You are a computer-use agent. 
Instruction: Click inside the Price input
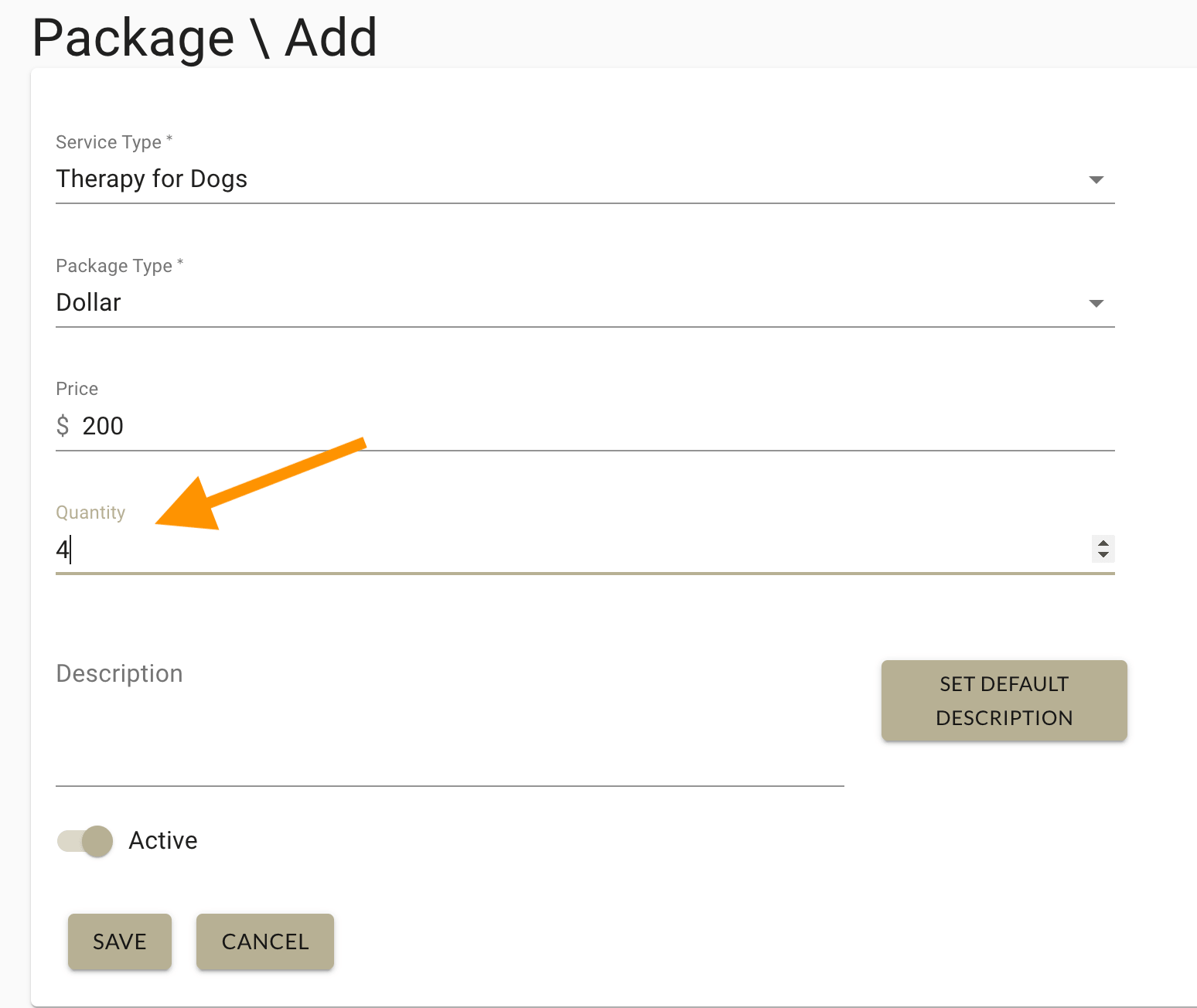click(309, 425)
